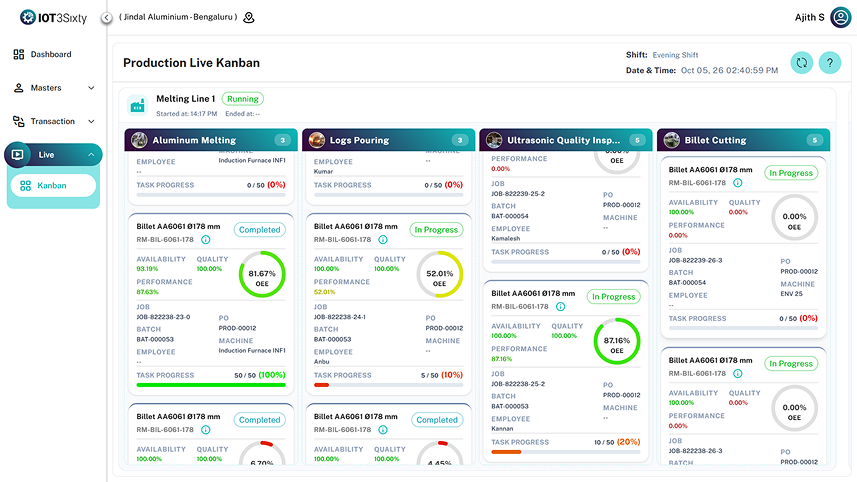Screen dimensions: 857x482
Task: Click the Melting Line 1 title
Action: (x=186, y=99)
